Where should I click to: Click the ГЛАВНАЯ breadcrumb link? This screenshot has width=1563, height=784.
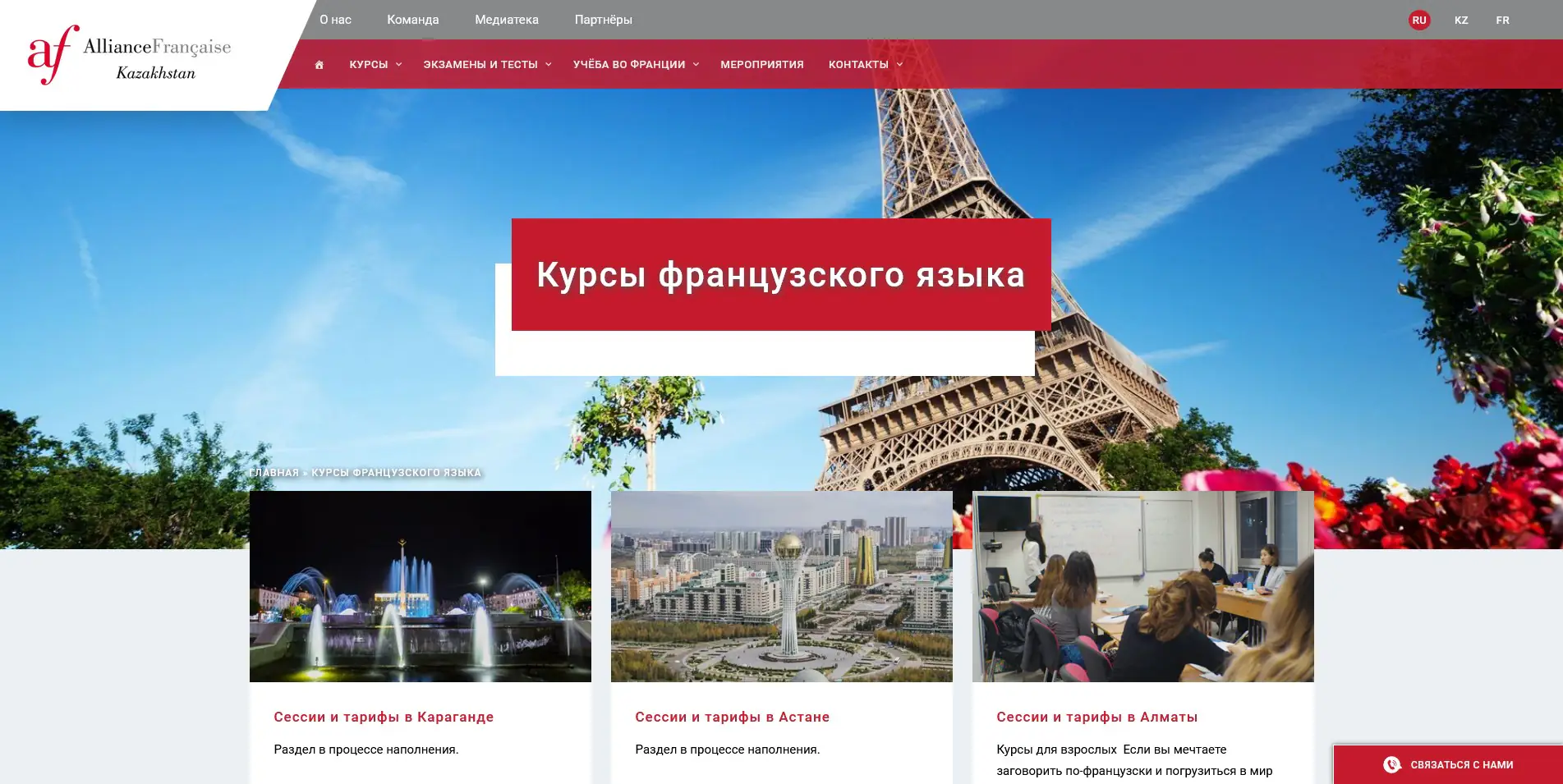point(274,473)
